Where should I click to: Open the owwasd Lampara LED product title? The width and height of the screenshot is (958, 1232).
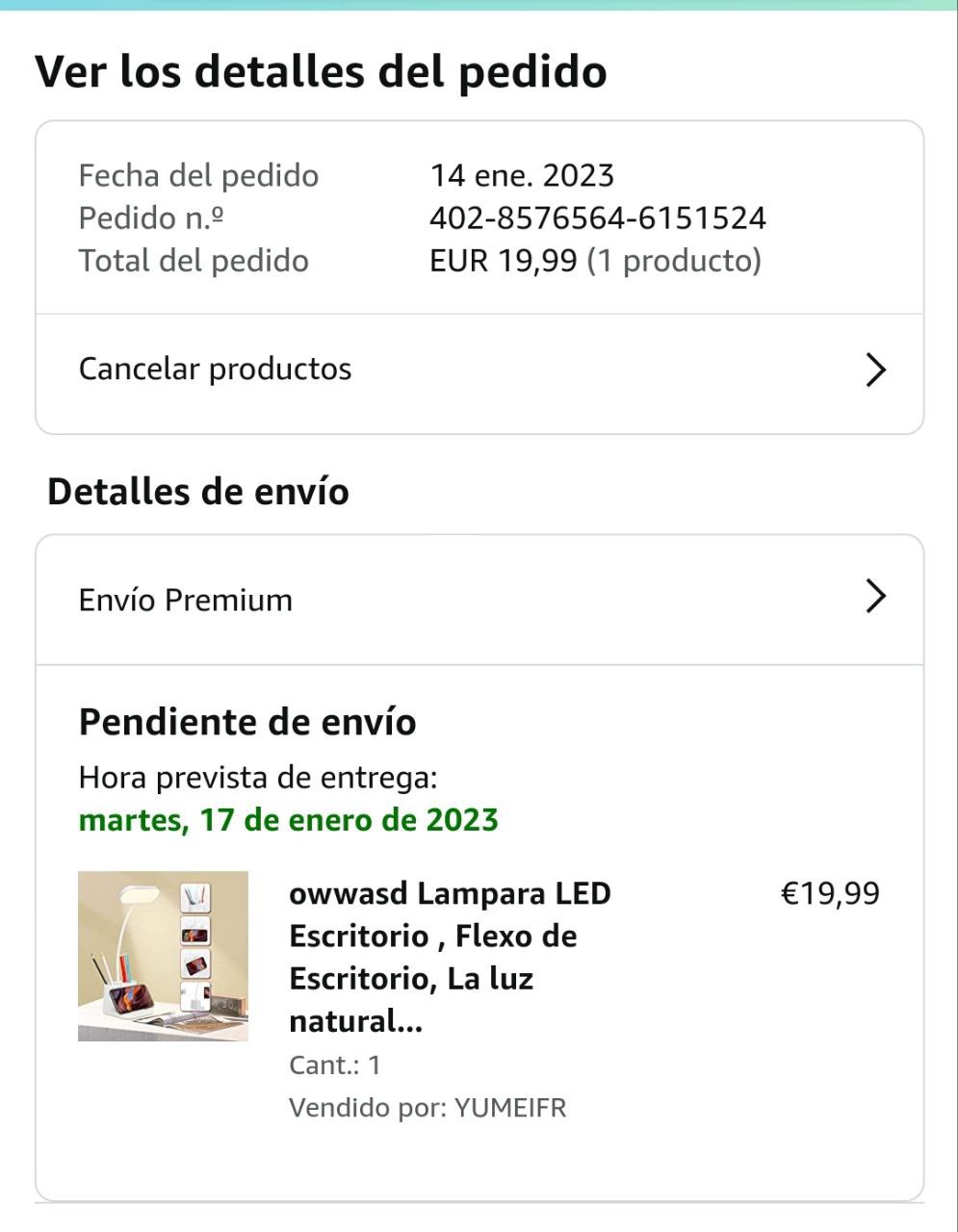(450, 957)
